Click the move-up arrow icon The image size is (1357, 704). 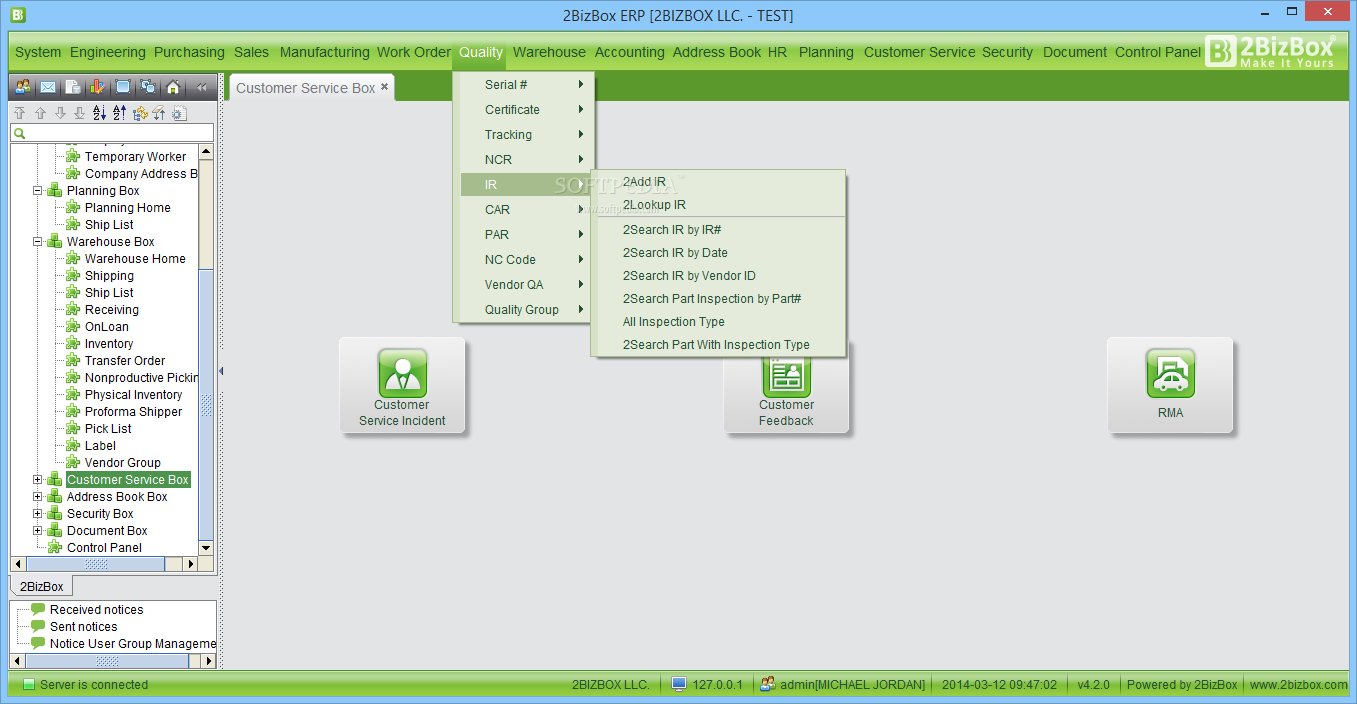(x=40, y=113)
